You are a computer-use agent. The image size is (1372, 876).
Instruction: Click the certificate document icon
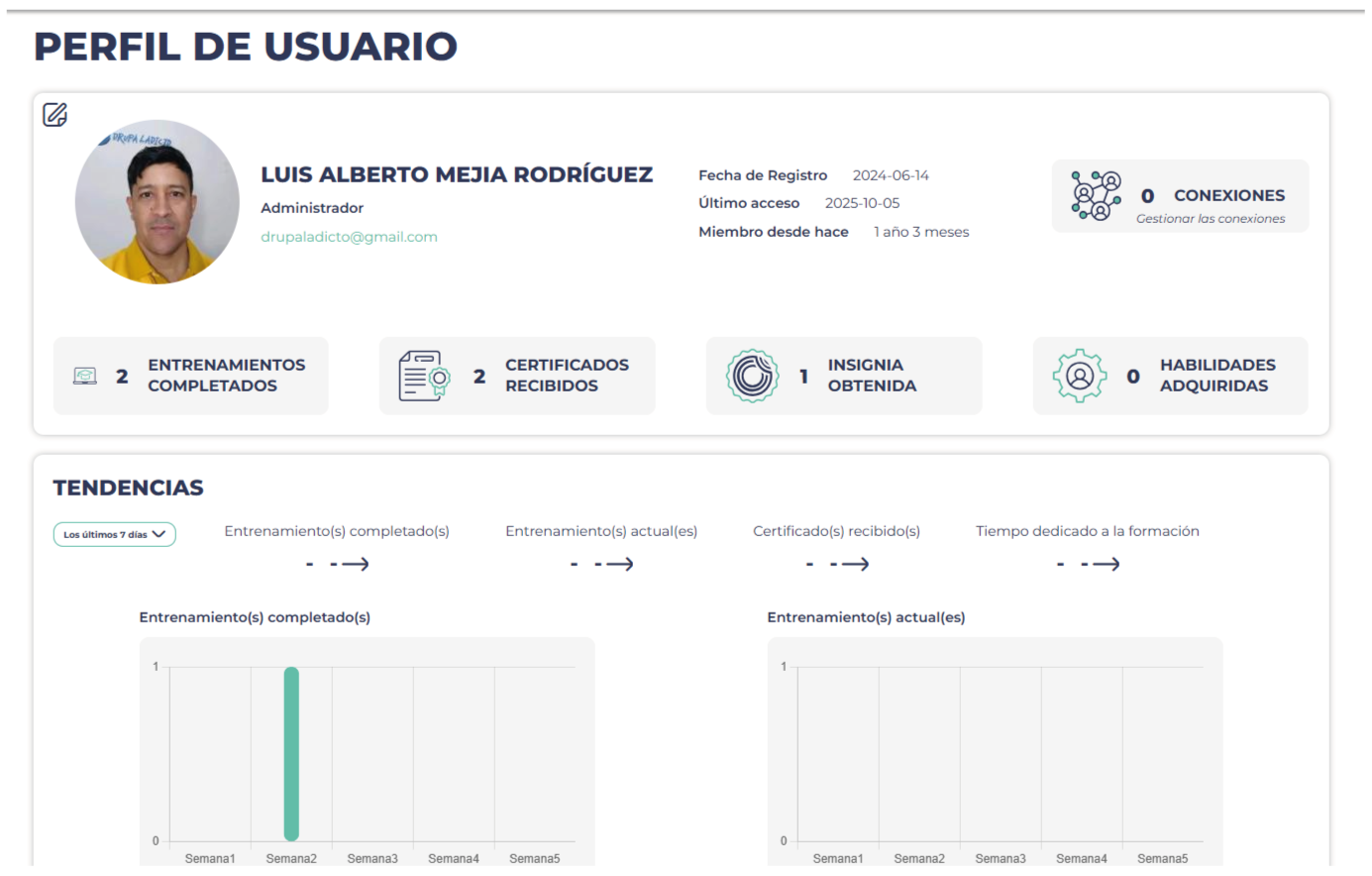424,377
